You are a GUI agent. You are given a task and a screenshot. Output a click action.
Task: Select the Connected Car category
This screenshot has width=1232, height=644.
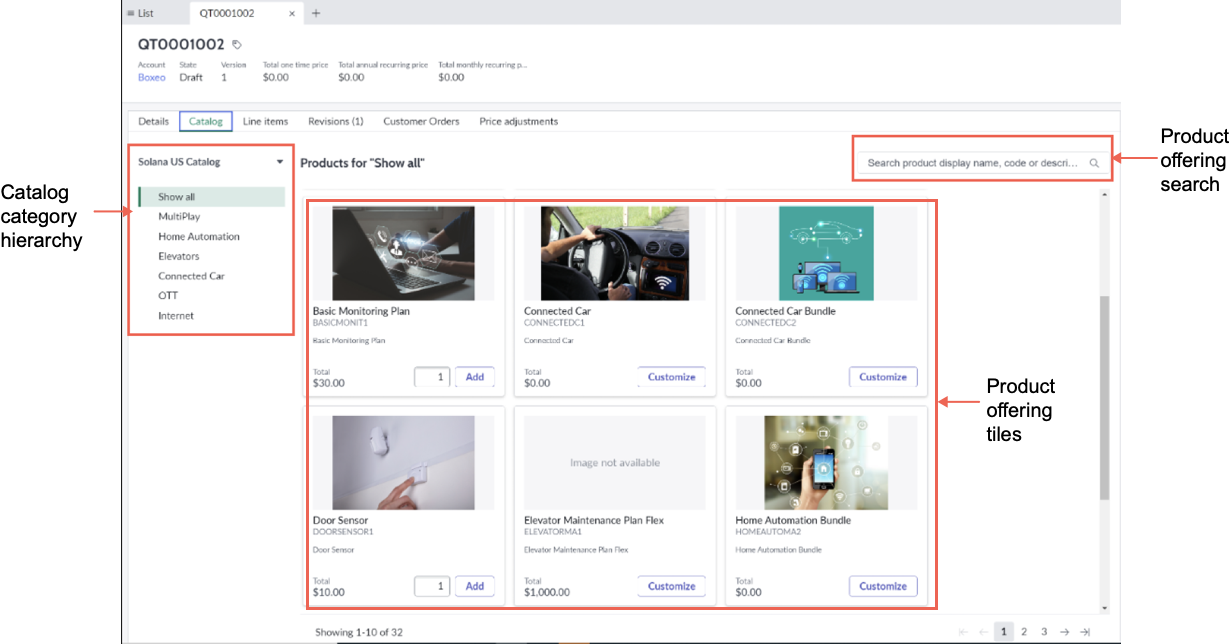click(x=191, y=276)
